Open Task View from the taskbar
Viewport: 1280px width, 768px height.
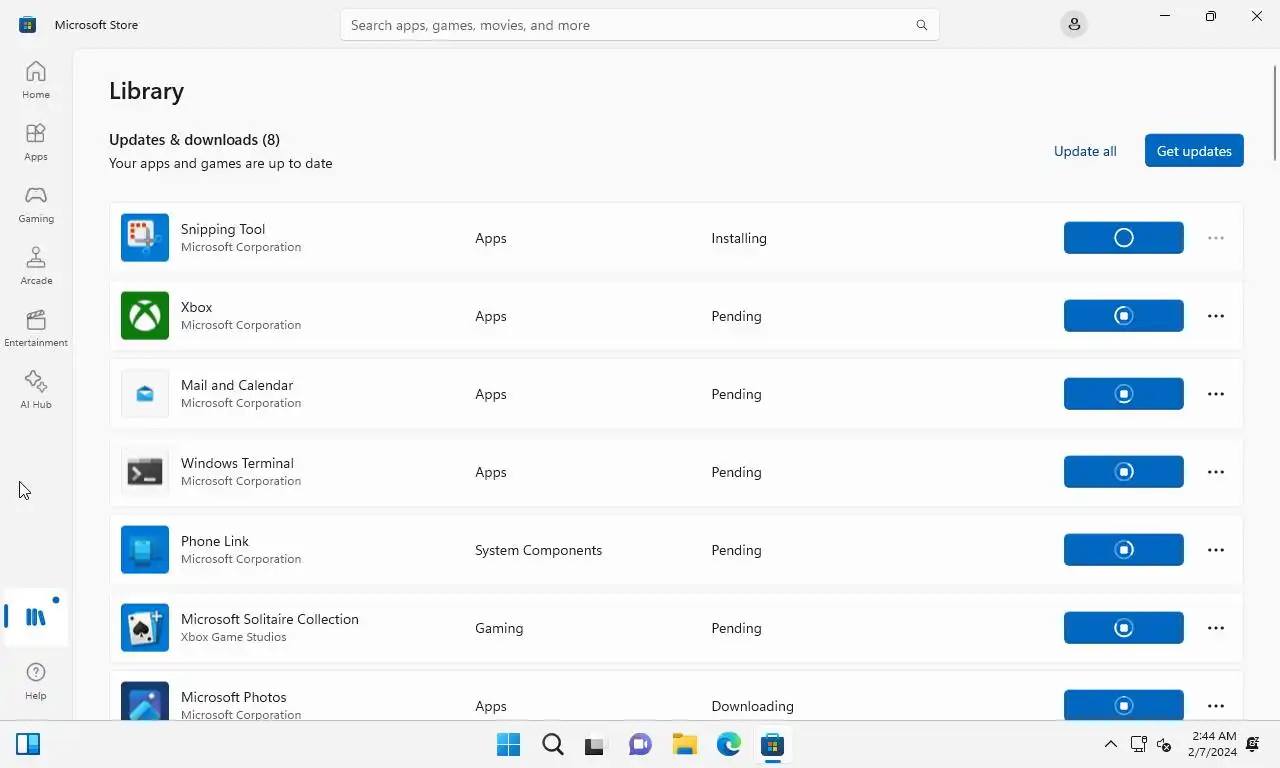click(596, 745)
